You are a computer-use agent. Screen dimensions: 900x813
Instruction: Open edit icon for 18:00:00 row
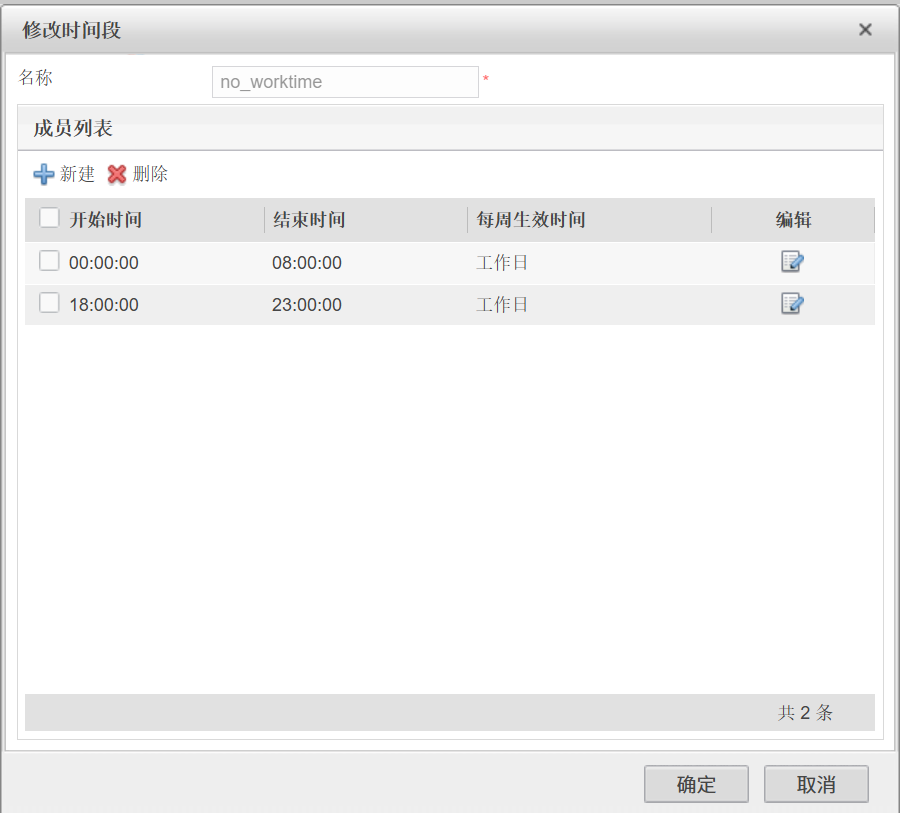point(792,304)
